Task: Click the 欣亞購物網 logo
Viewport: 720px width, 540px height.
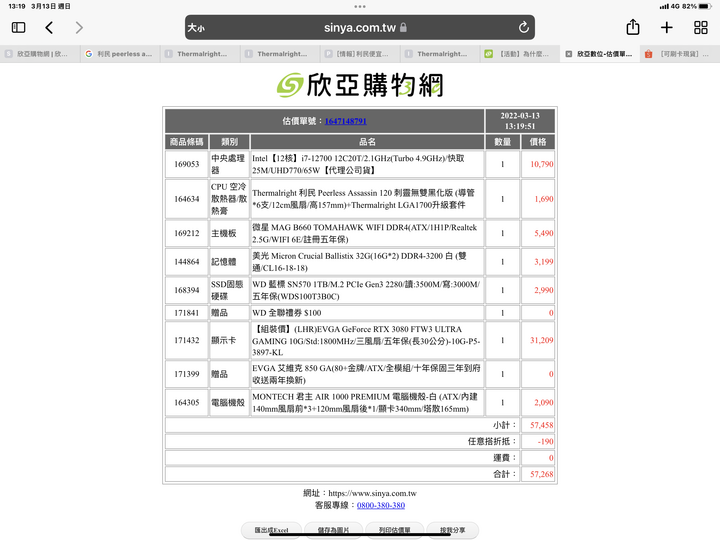Action: [360, 85]
